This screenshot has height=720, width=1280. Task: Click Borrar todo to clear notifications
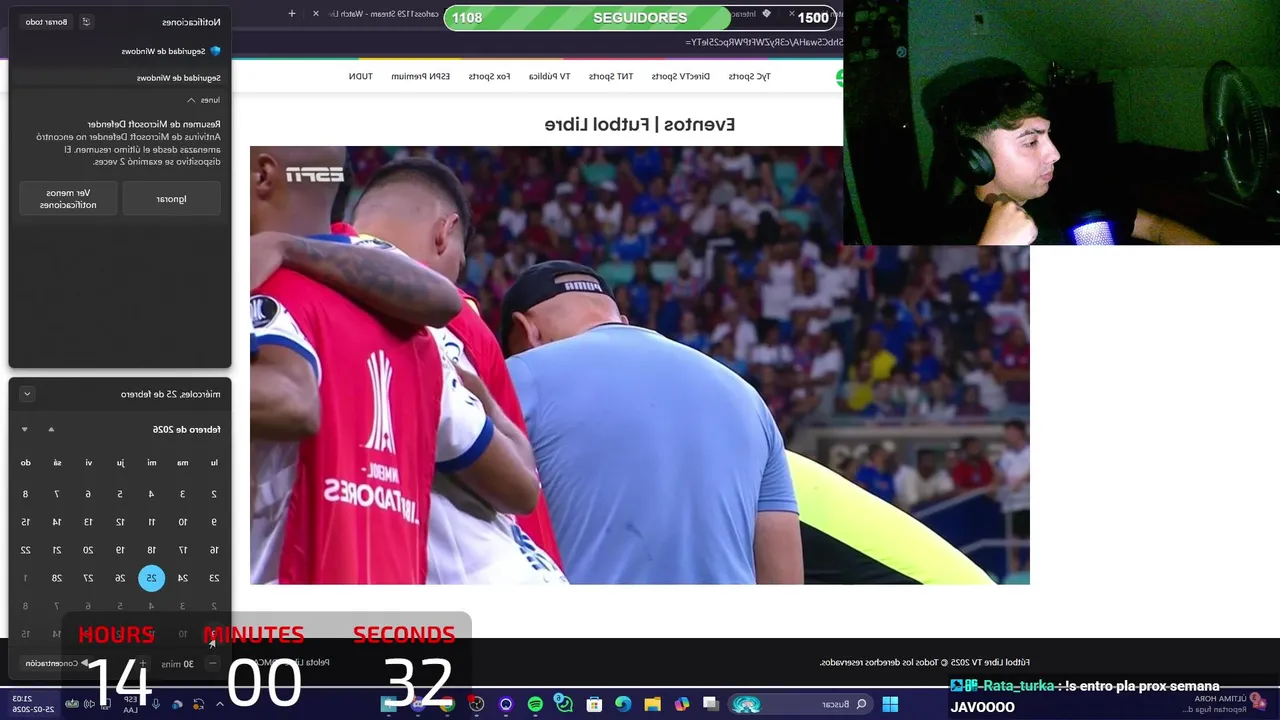[47, 22]
